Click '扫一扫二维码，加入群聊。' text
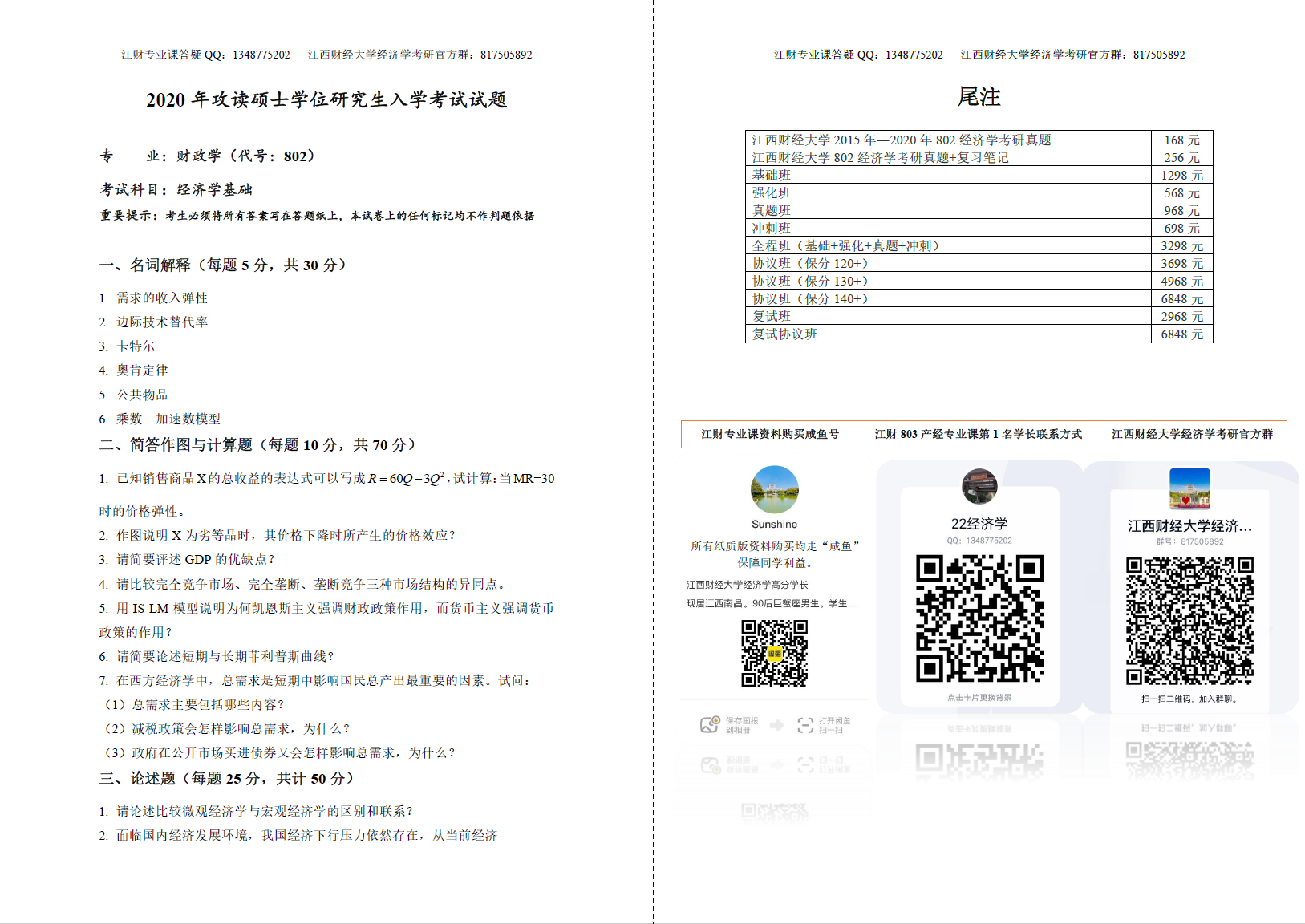 click(x=1189, y=699)
